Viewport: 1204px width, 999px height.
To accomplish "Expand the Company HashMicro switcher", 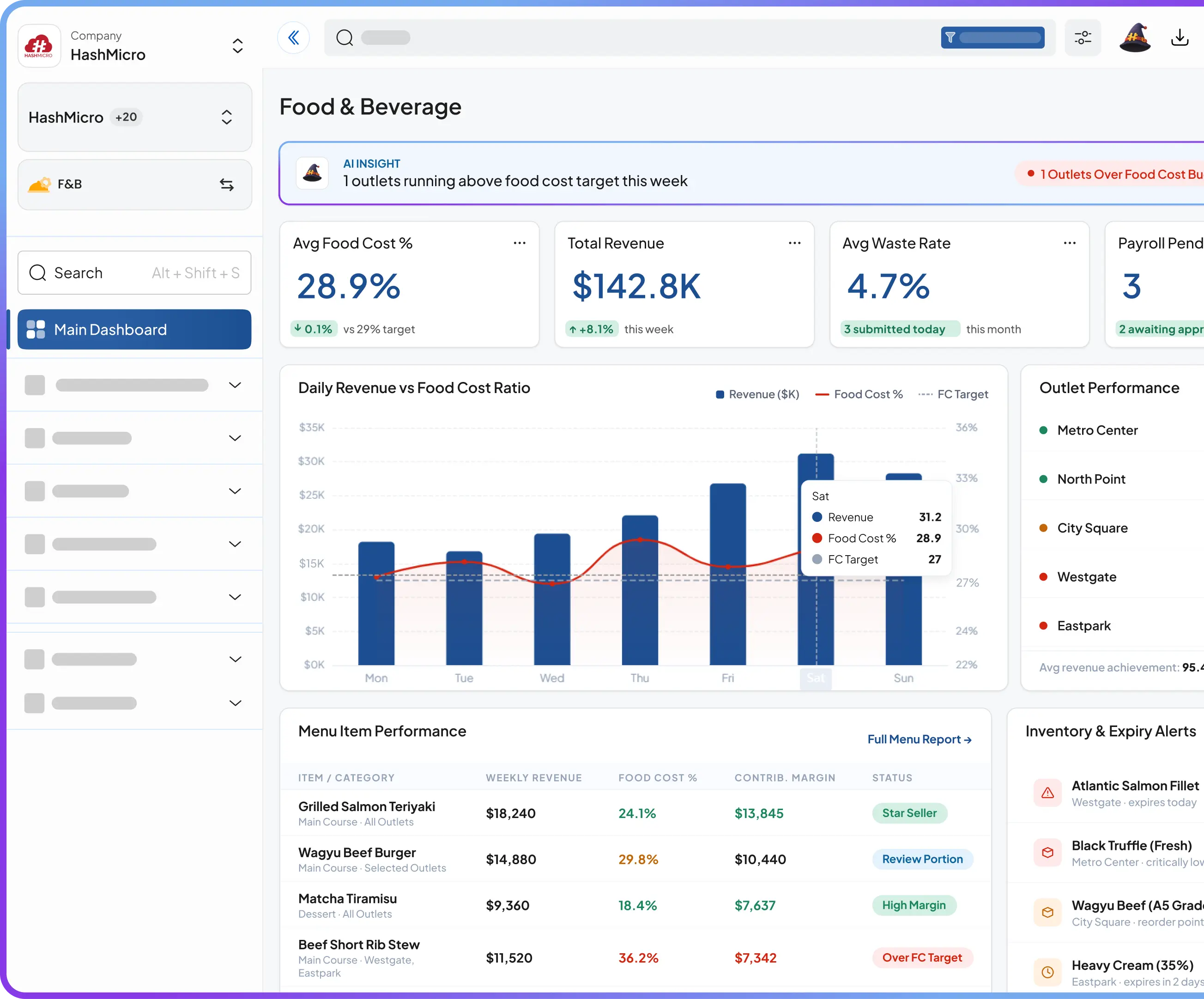I will tap(237, 46).
